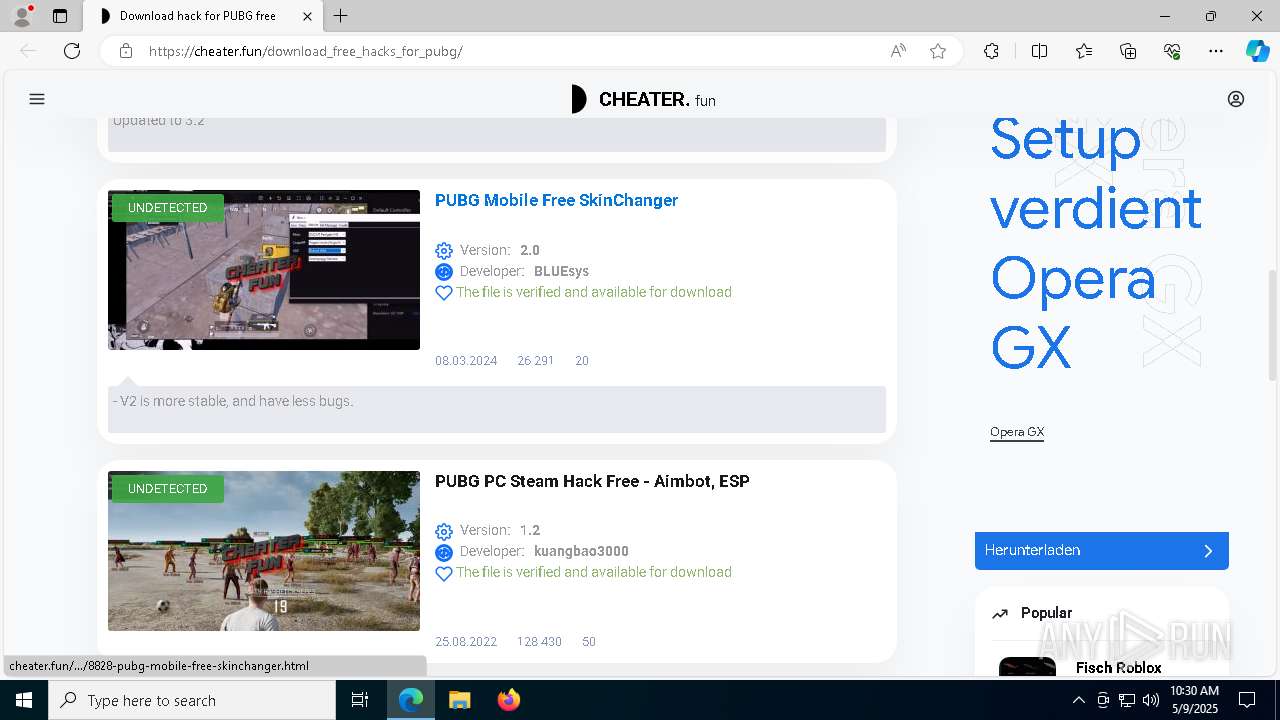Open File Explorer taskbar icon
Image resolution: width=1280 pixels, height=720 pixels.
pos(459,700)
